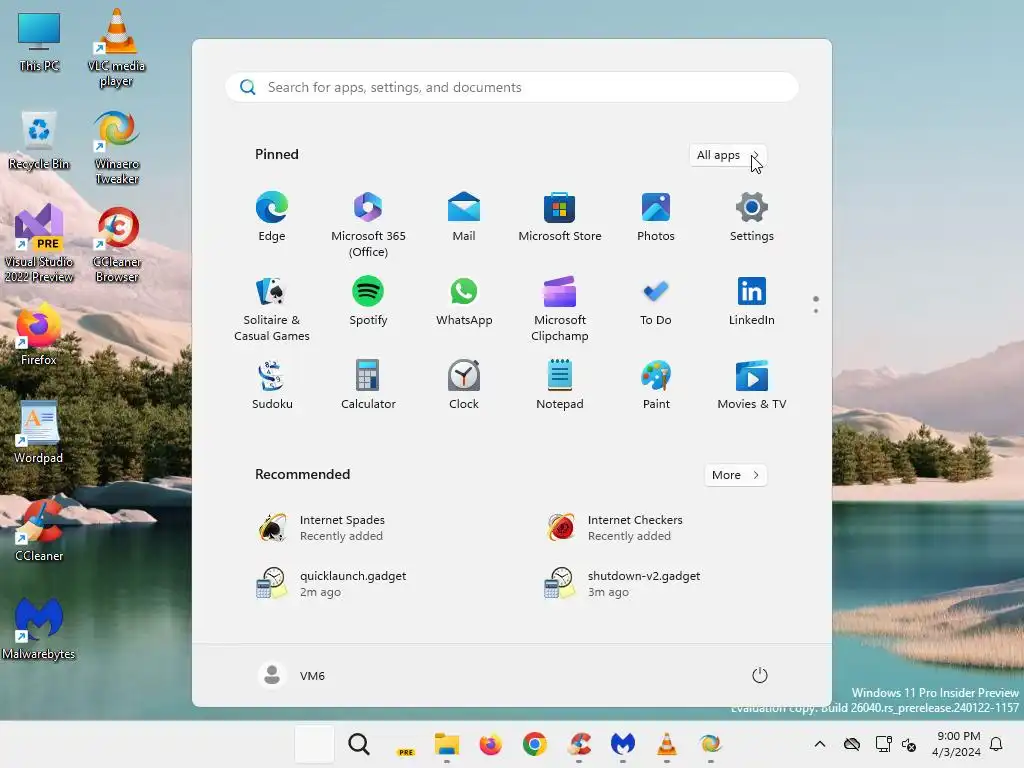Launch Sudoku
This screenshot has width=1024, height=768.
[272, 385]
